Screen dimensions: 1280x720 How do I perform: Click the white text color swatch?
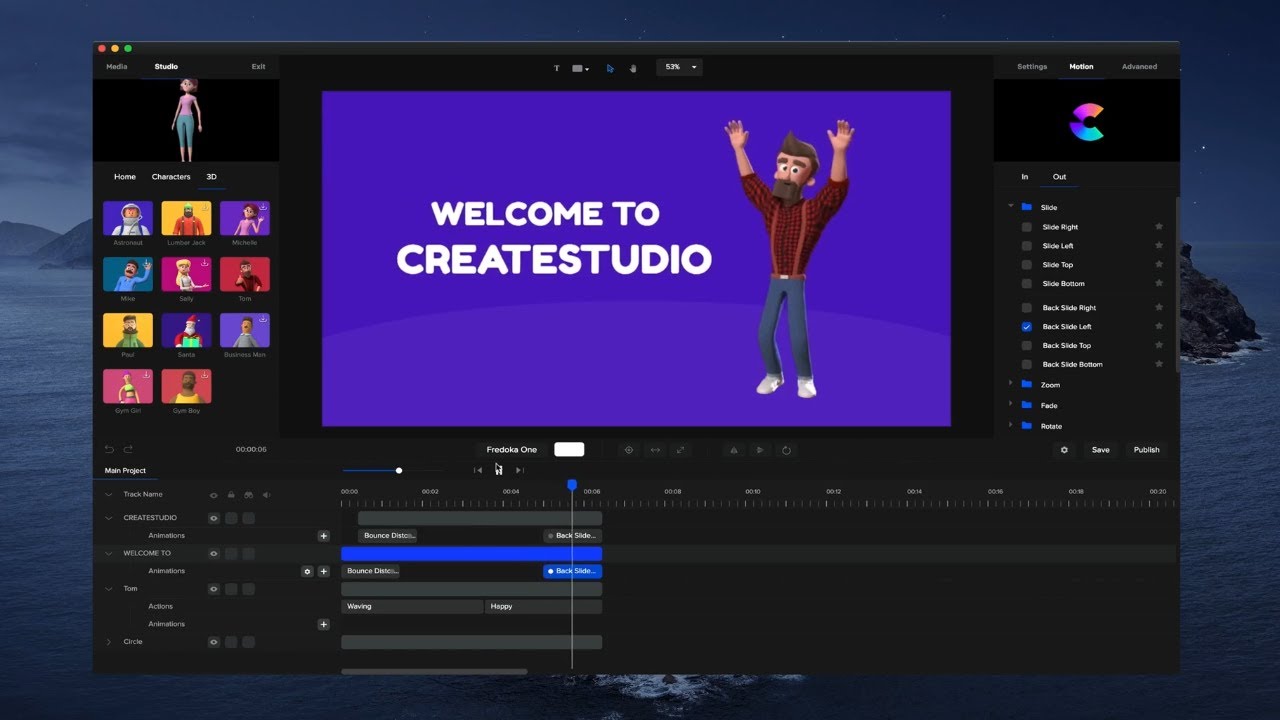pos(569,450)
